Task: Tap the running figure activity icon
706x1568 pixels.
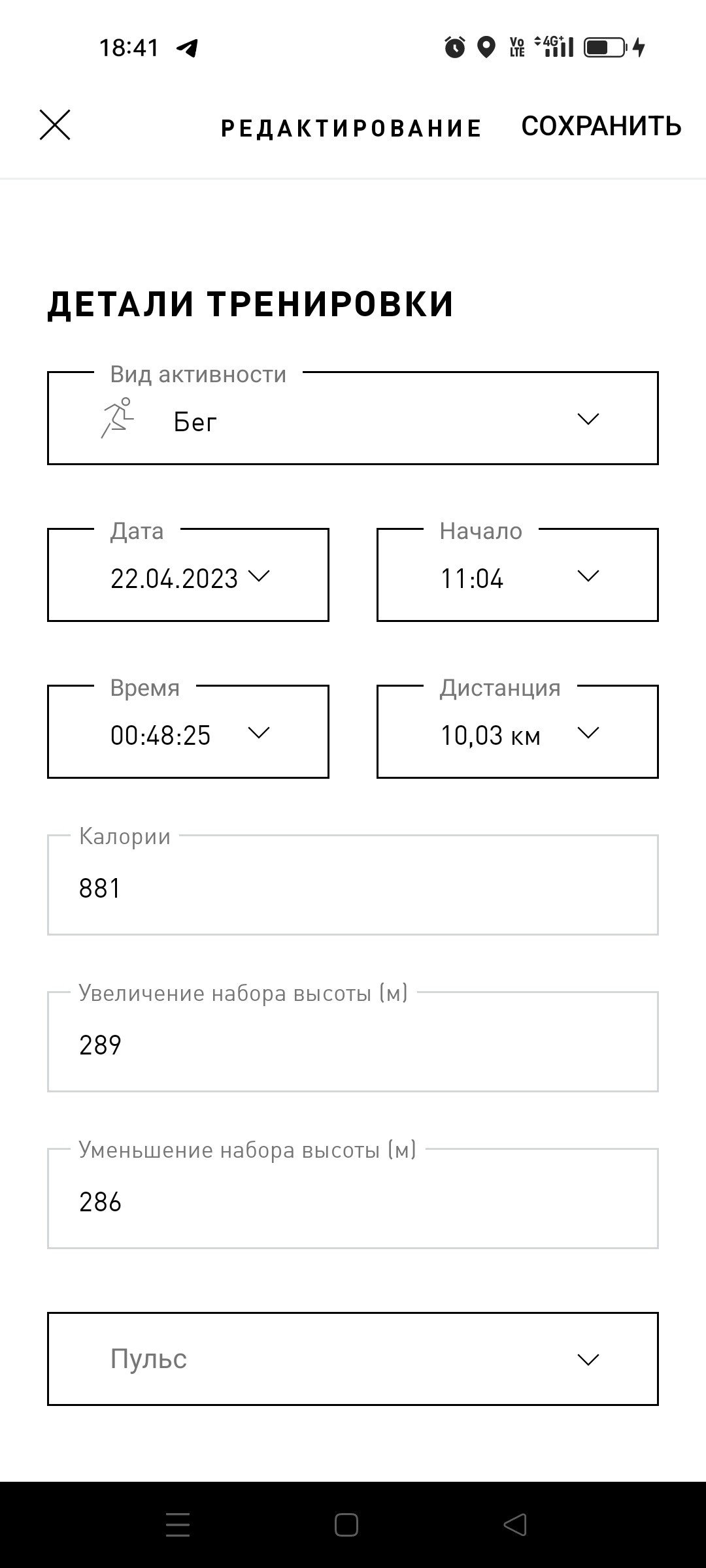Action: coord(117,418)
